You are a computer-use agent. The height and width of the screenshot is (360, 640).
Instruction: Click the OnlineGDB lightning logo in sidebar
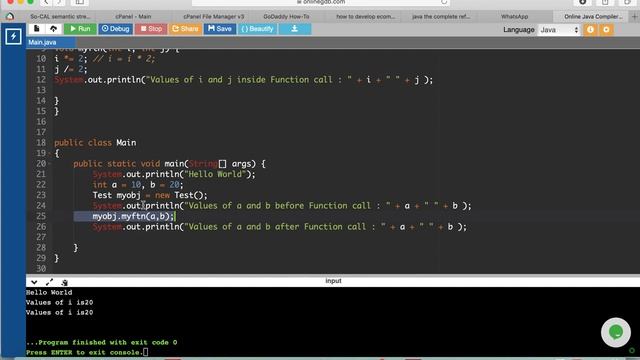[13, 37]
